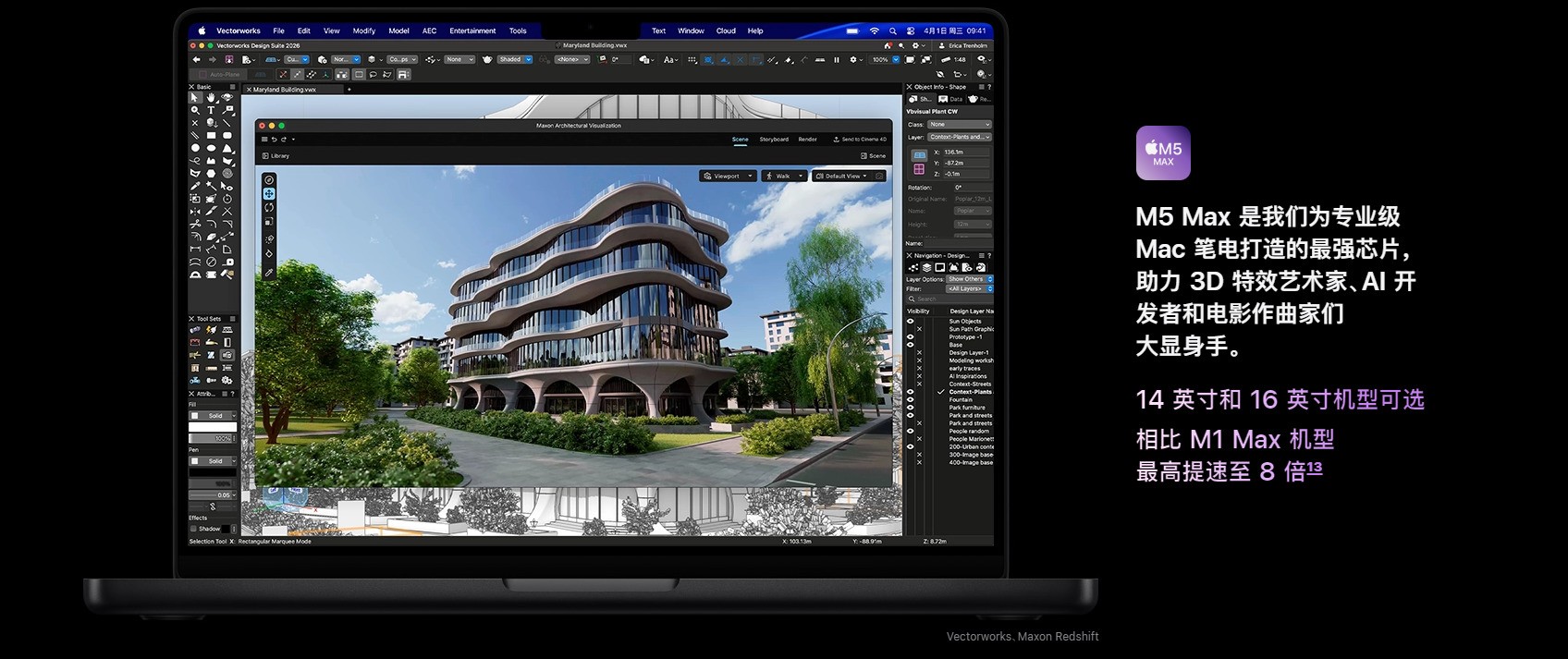Image resolution: width=1568 pixels, height=659 pixels.
Task: Select the Text tool in Basic palette
Action: click(x=211, y=110)
